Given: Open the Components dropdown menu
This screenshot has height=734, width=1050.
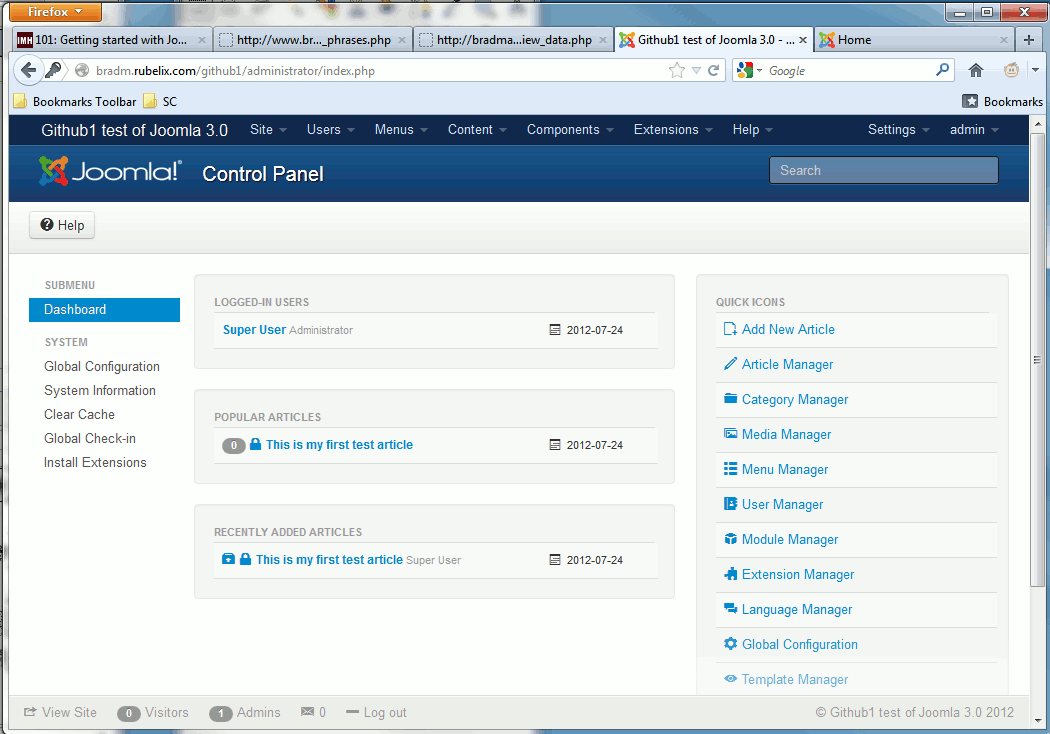Looking at the screenshot, I should coord(571,129).
